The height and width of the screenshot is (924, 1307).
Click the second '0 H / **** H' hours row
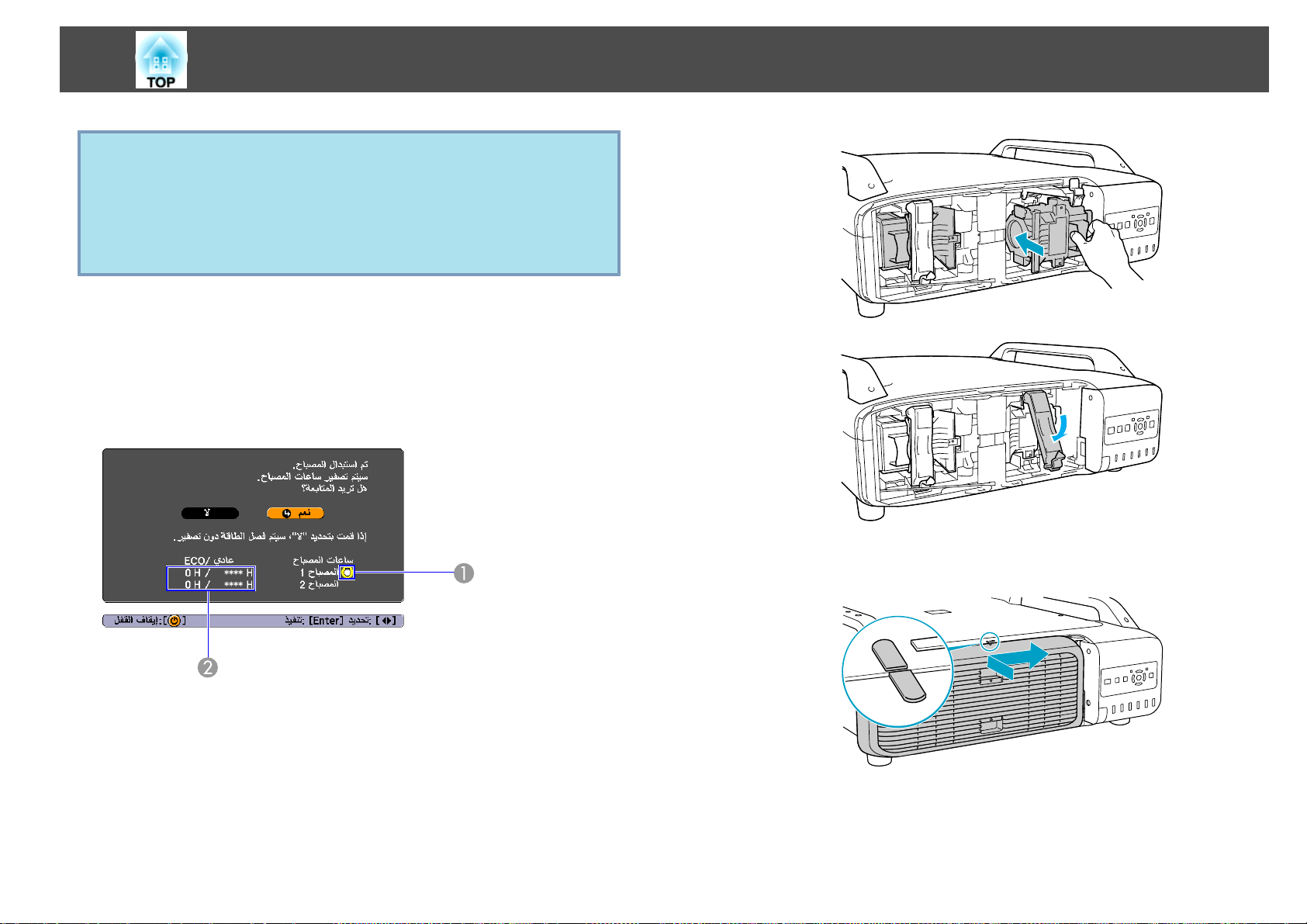coord(219,584)
